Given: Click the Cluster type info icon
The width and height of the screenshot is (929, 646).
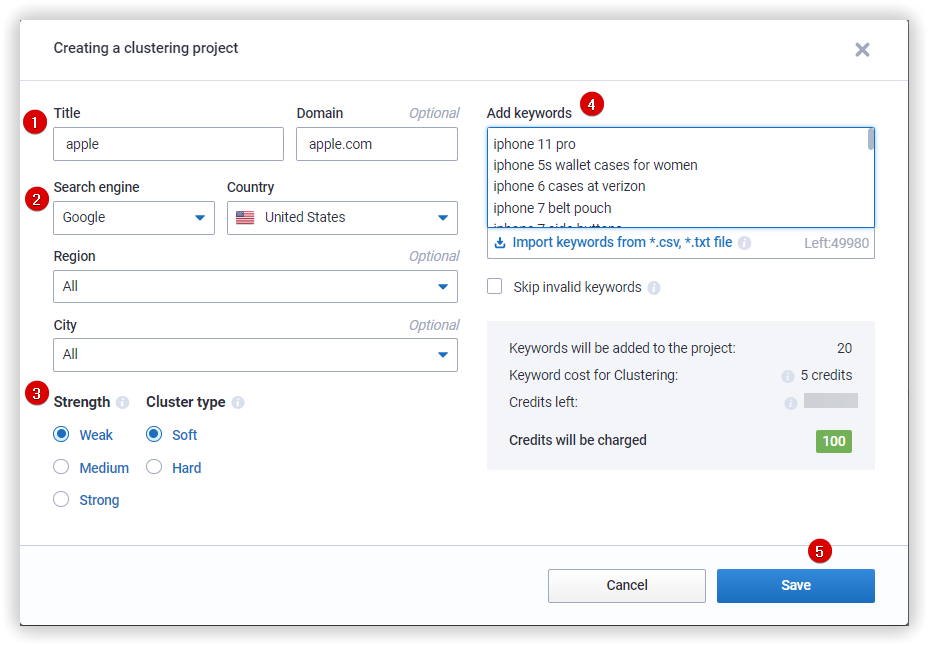Looking at the screenshot, I should coord(238,402).
